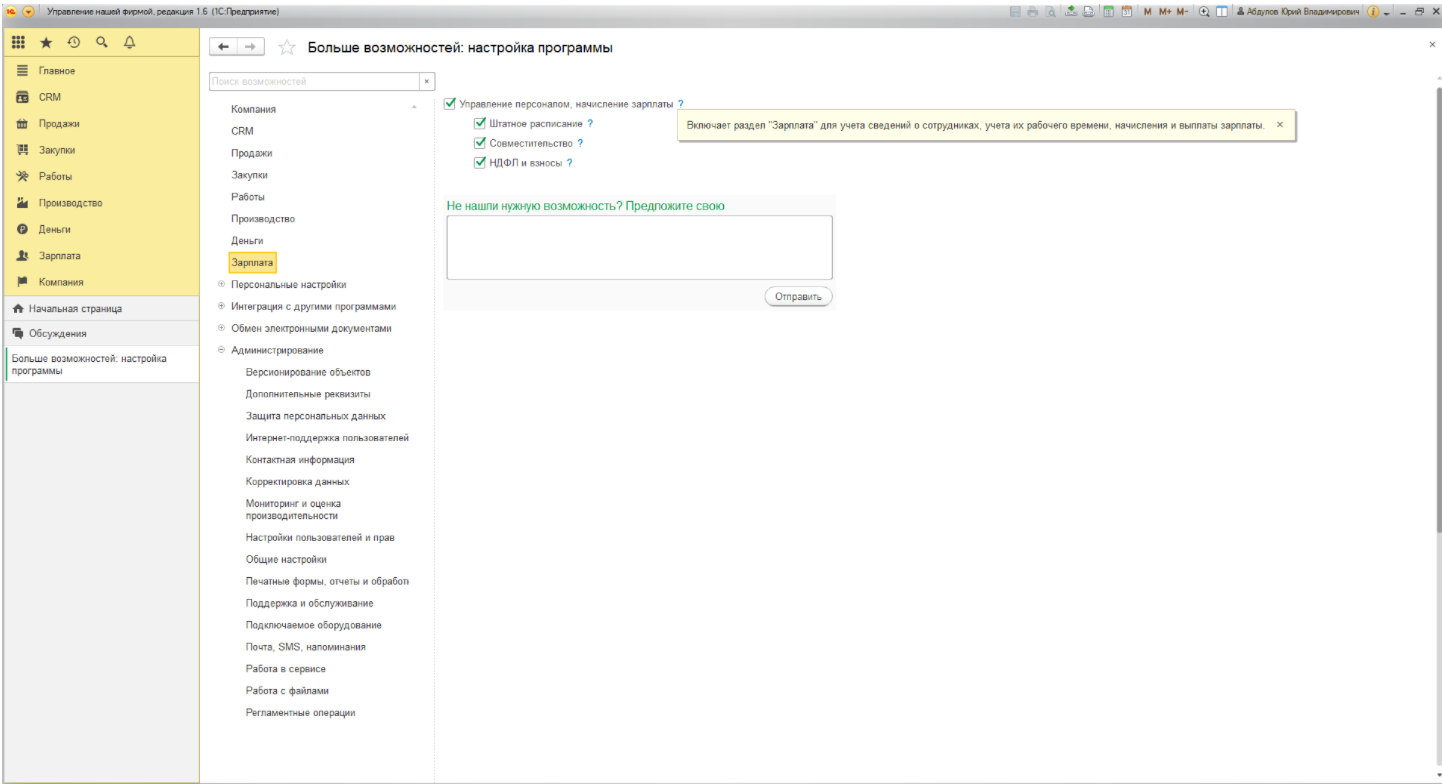
Task: Open Favorites via the star icon
Action: (x=46, y=43)
